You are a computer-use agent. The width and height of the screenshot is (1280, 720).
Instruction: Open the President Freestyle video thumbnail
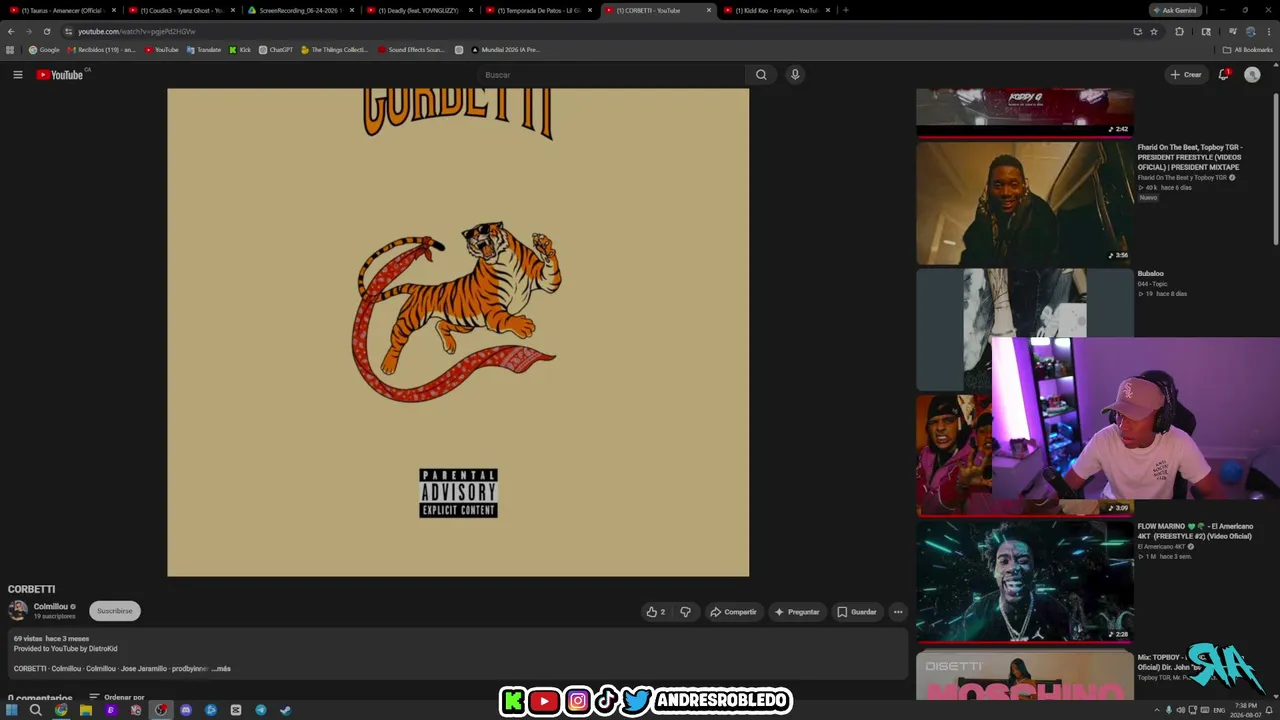click(1025, 203)
